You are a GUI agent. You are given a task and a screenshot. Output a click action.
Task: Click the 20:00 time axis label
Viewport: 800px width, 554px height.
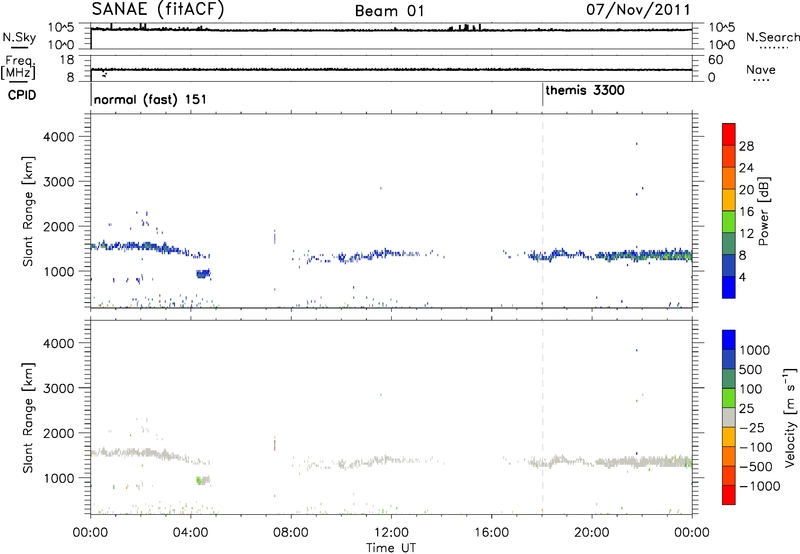point(591,533)
